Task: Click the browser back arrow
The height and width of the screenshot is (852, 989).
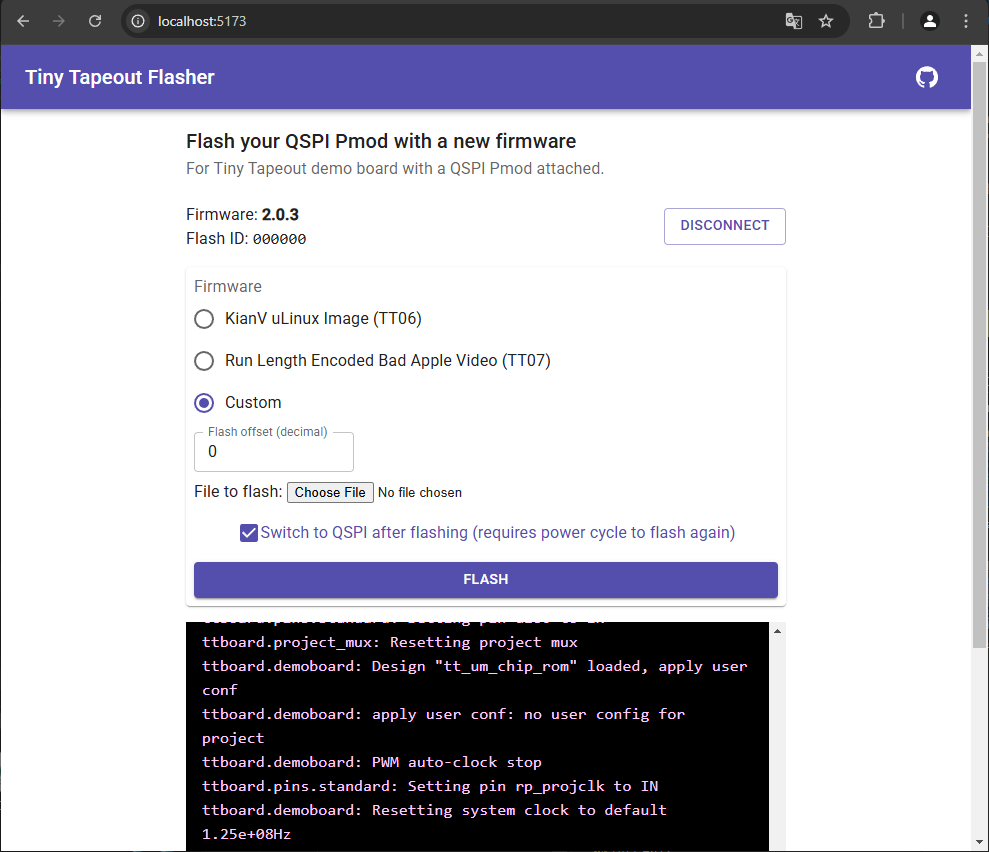Action: point(23,21)
